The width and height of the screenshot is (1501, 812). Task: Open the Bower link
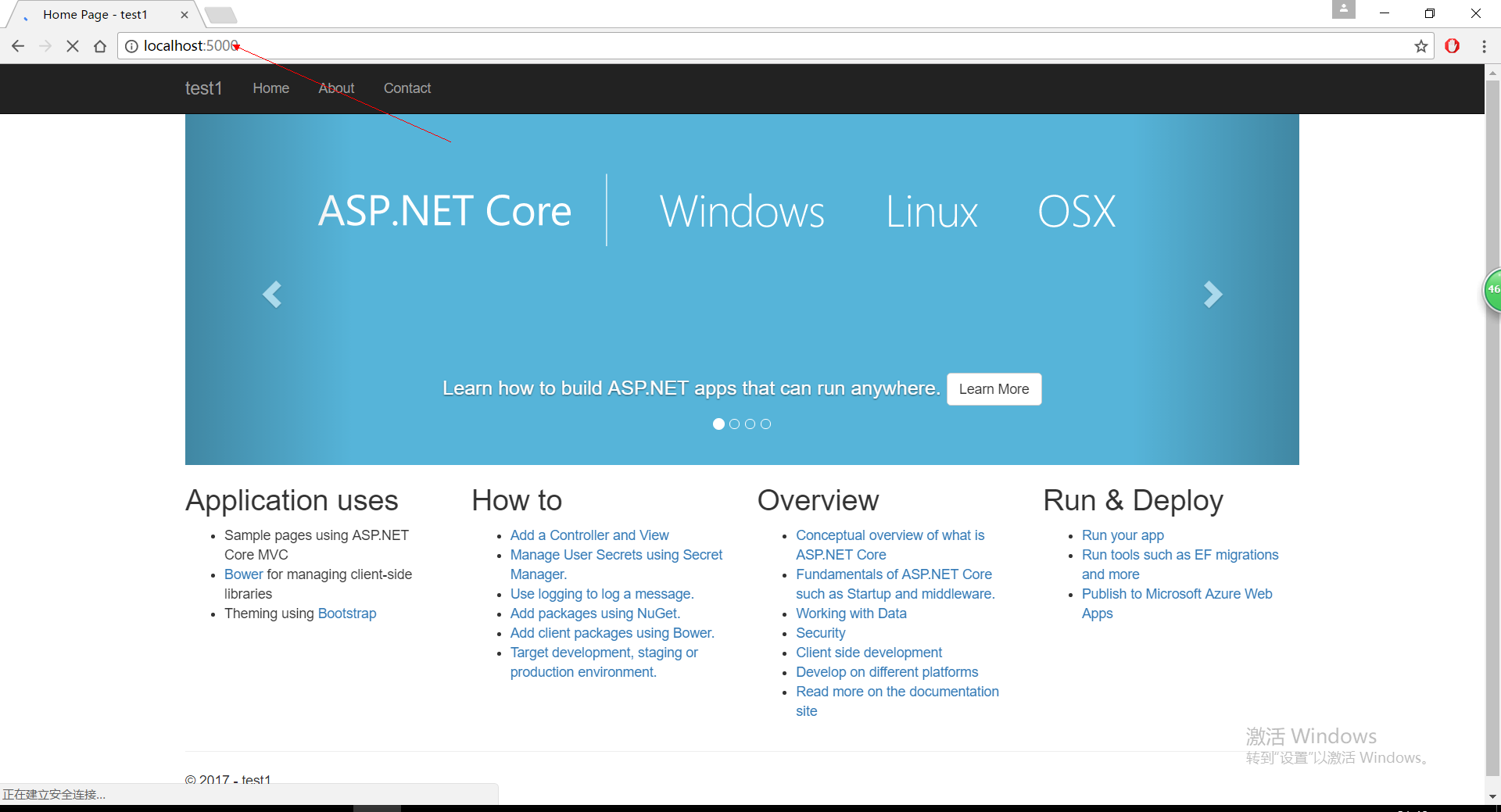point(244,574)
